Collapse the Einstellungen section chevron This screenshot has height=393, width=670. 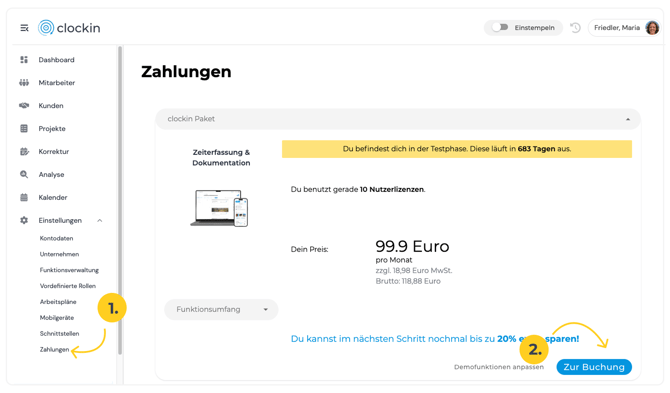pos(100,220)
